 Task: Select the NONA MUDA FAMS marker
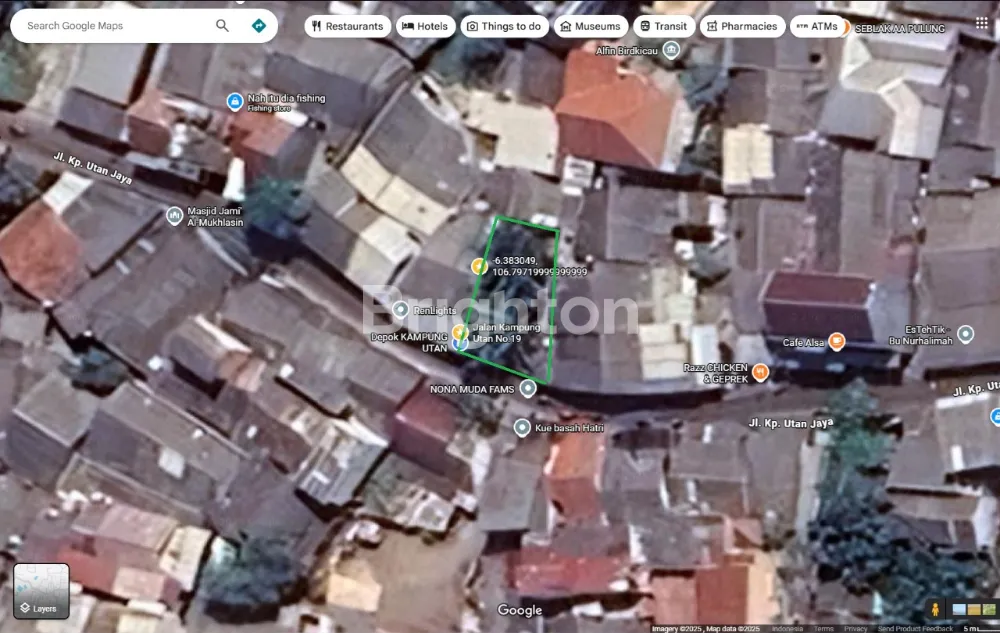[528, 388]
